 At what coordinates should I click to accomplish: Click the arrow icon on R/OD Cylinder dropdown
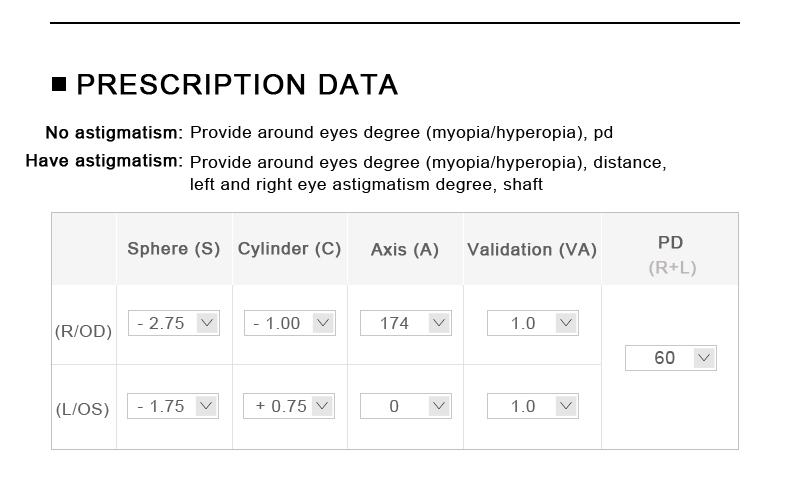(323, 323)
